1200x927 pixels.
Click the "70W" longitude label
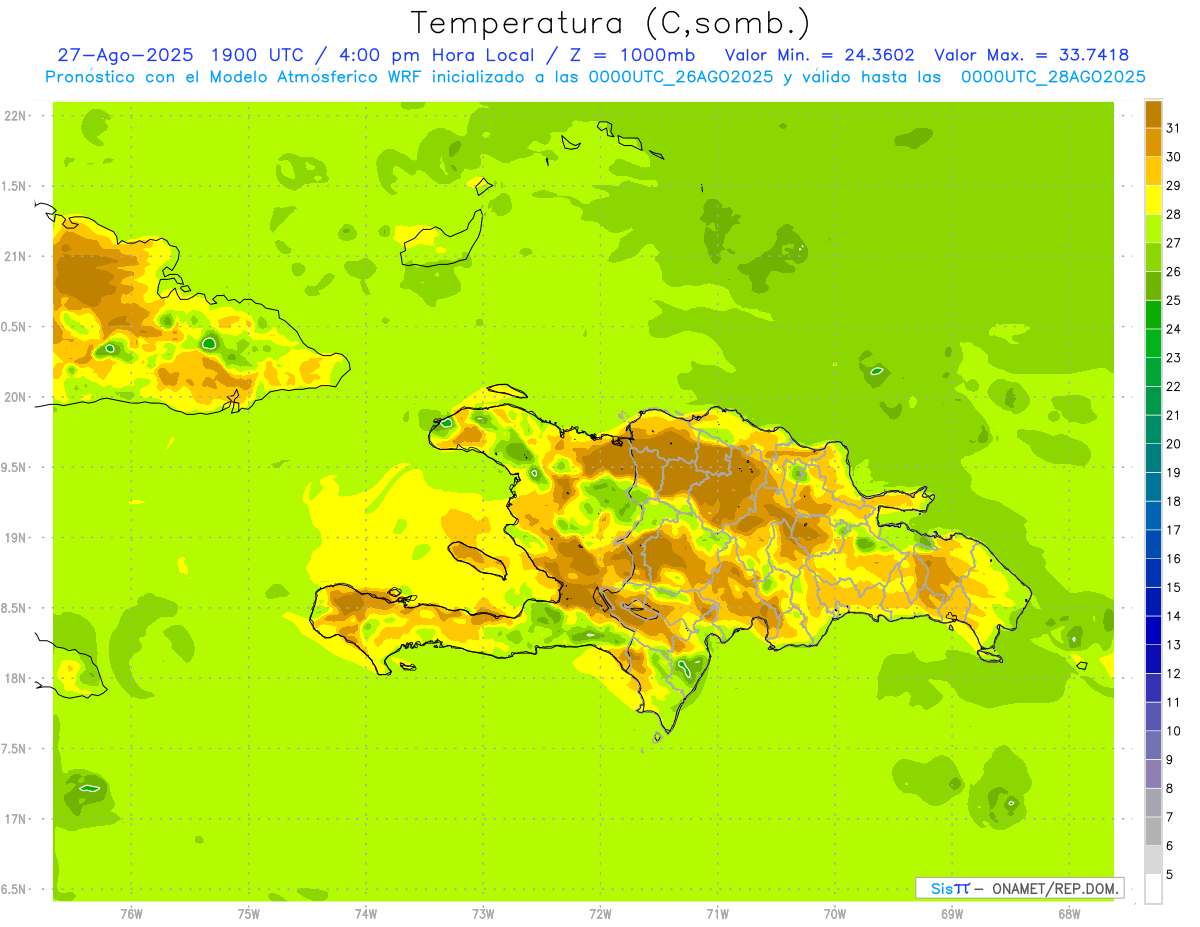pos(835,914)
